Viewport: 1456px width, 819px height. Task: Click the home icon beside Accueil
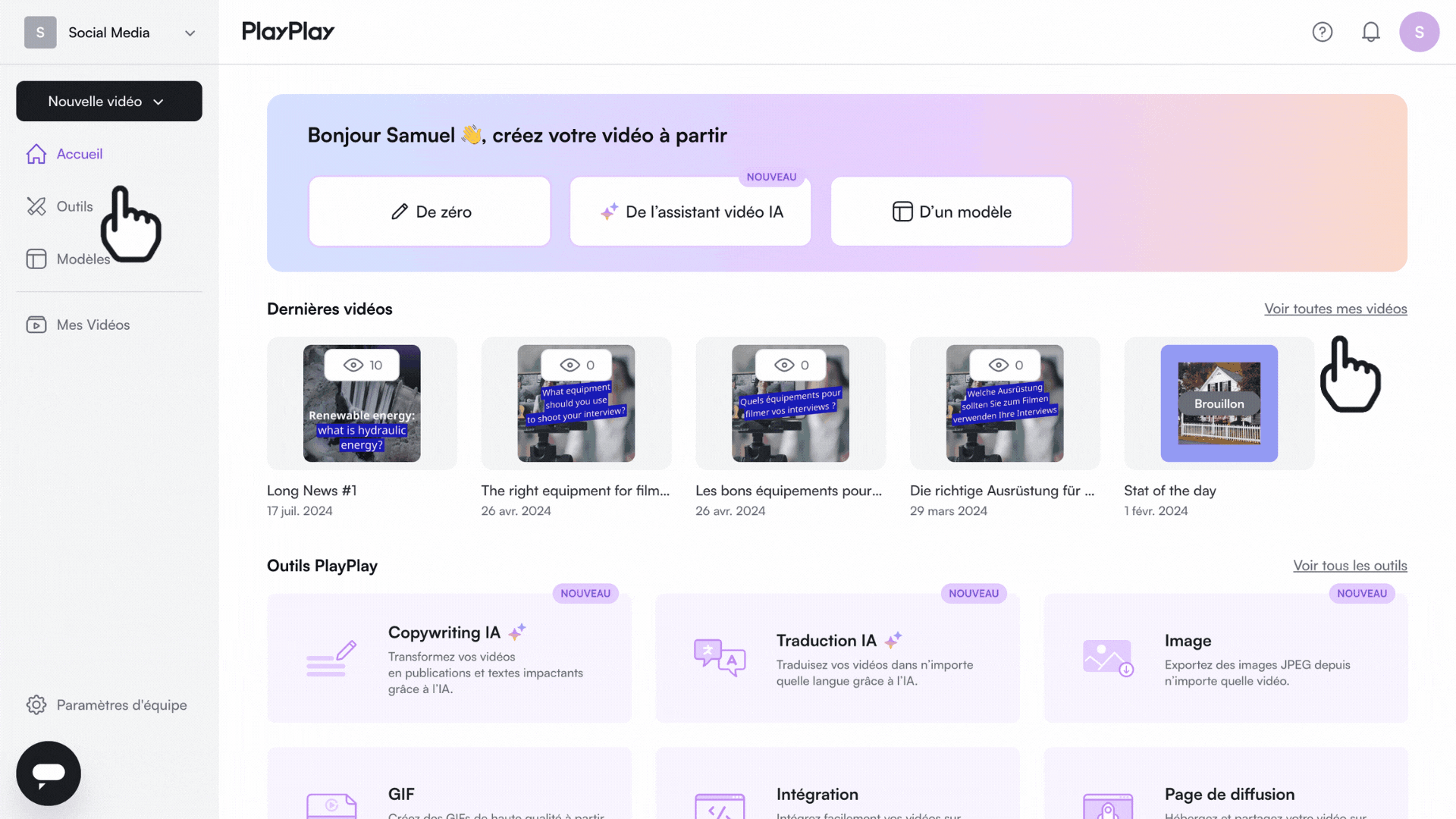click(x=36, y=154)
